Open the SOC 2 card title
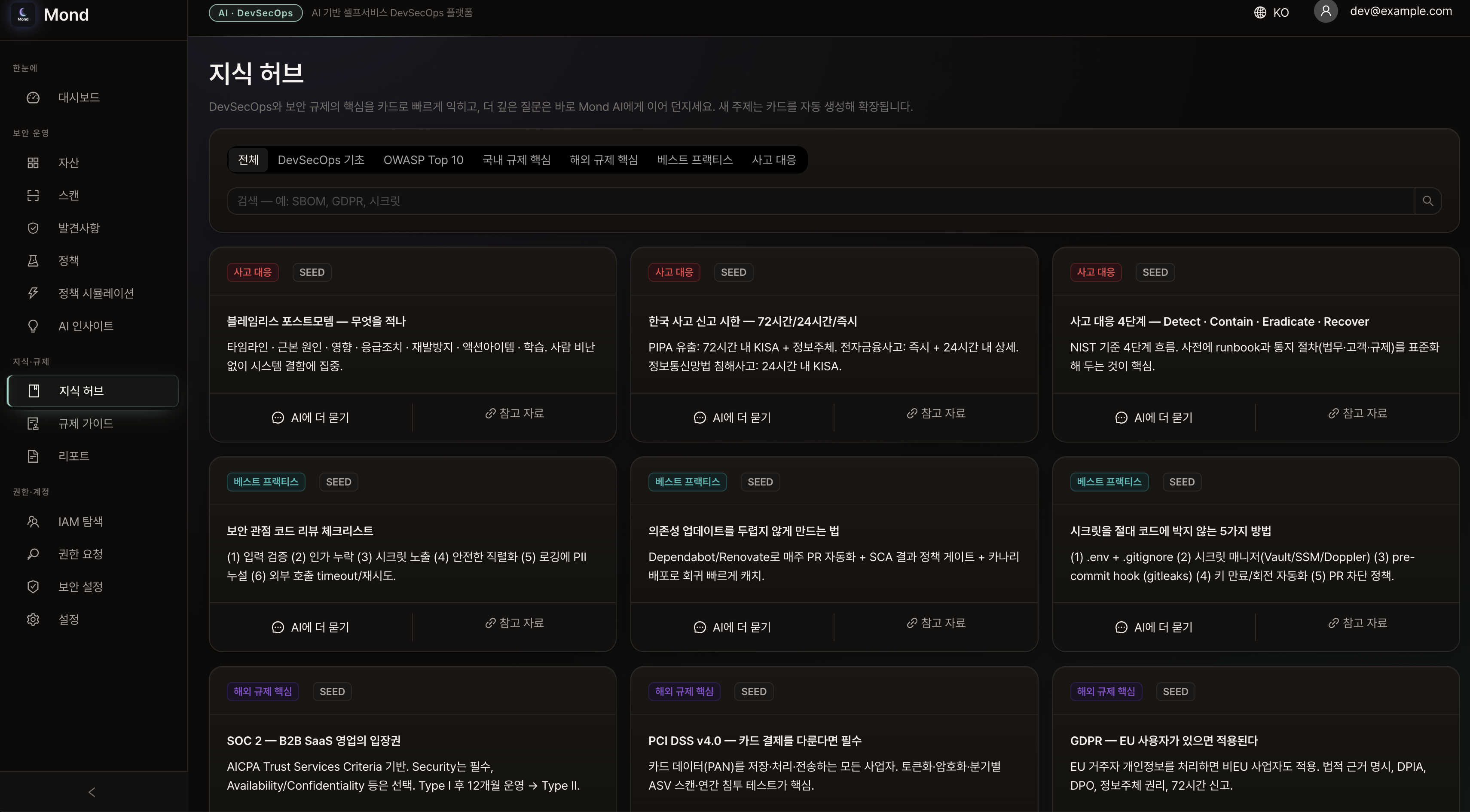This screenshot has height=812, width=1470. [314, 741]
